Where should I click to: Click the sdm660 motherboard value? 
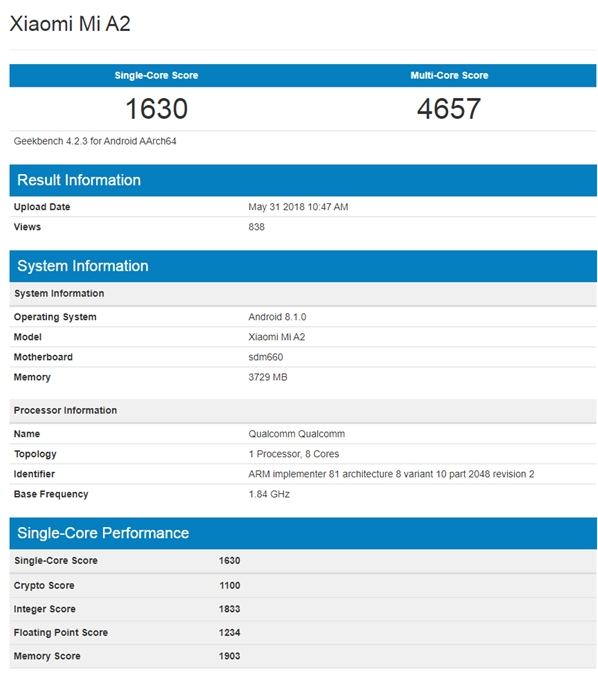[x=265, y=357]
